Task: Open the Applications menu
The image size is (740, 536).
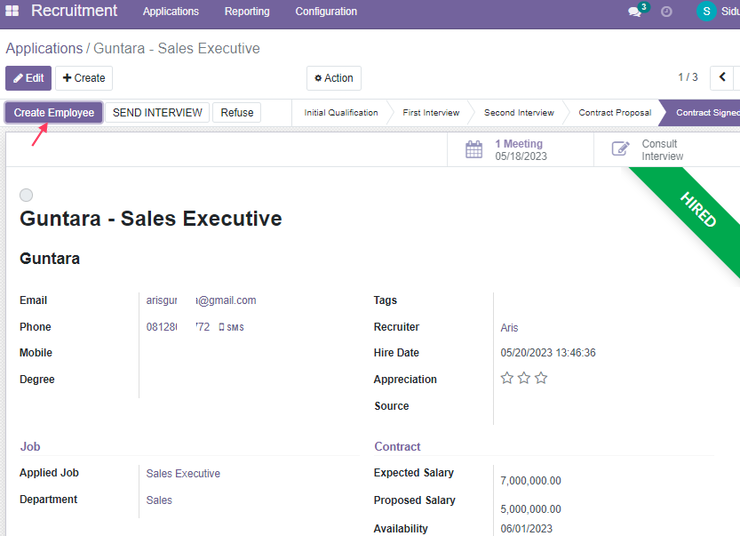Action: 171,11
